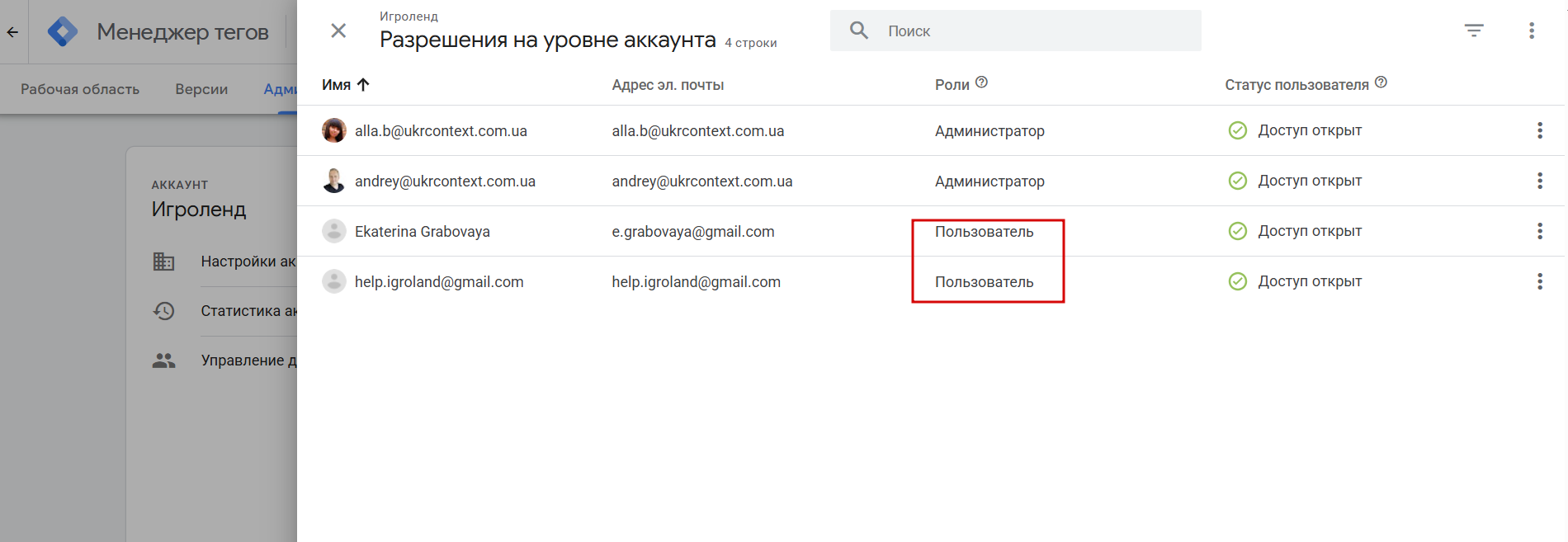Viewport: 1568px width, 542px height.
Task: Open the Рабочая область tab
Action: [80, 89]
